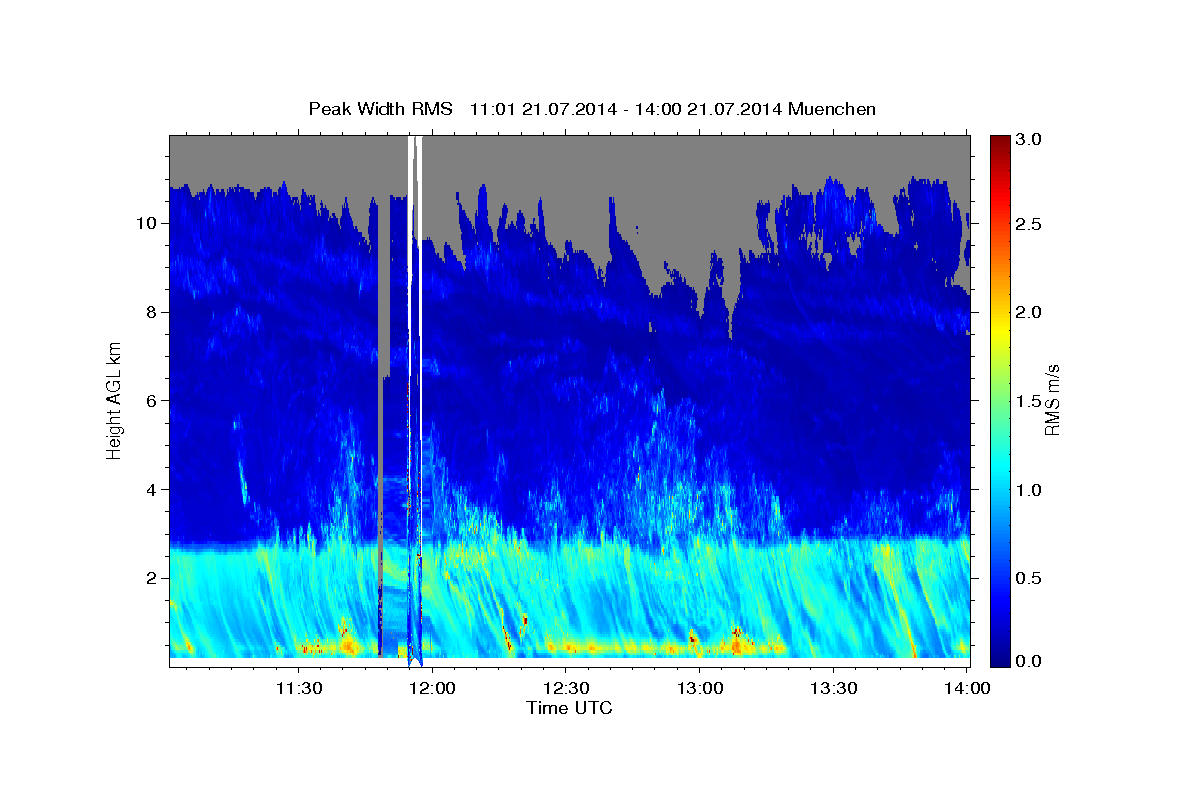Image resolution: width=1200 pixels, height=800 pixels.
Task: Click the 'Muenchen' location in title
Action: [832, 108]
